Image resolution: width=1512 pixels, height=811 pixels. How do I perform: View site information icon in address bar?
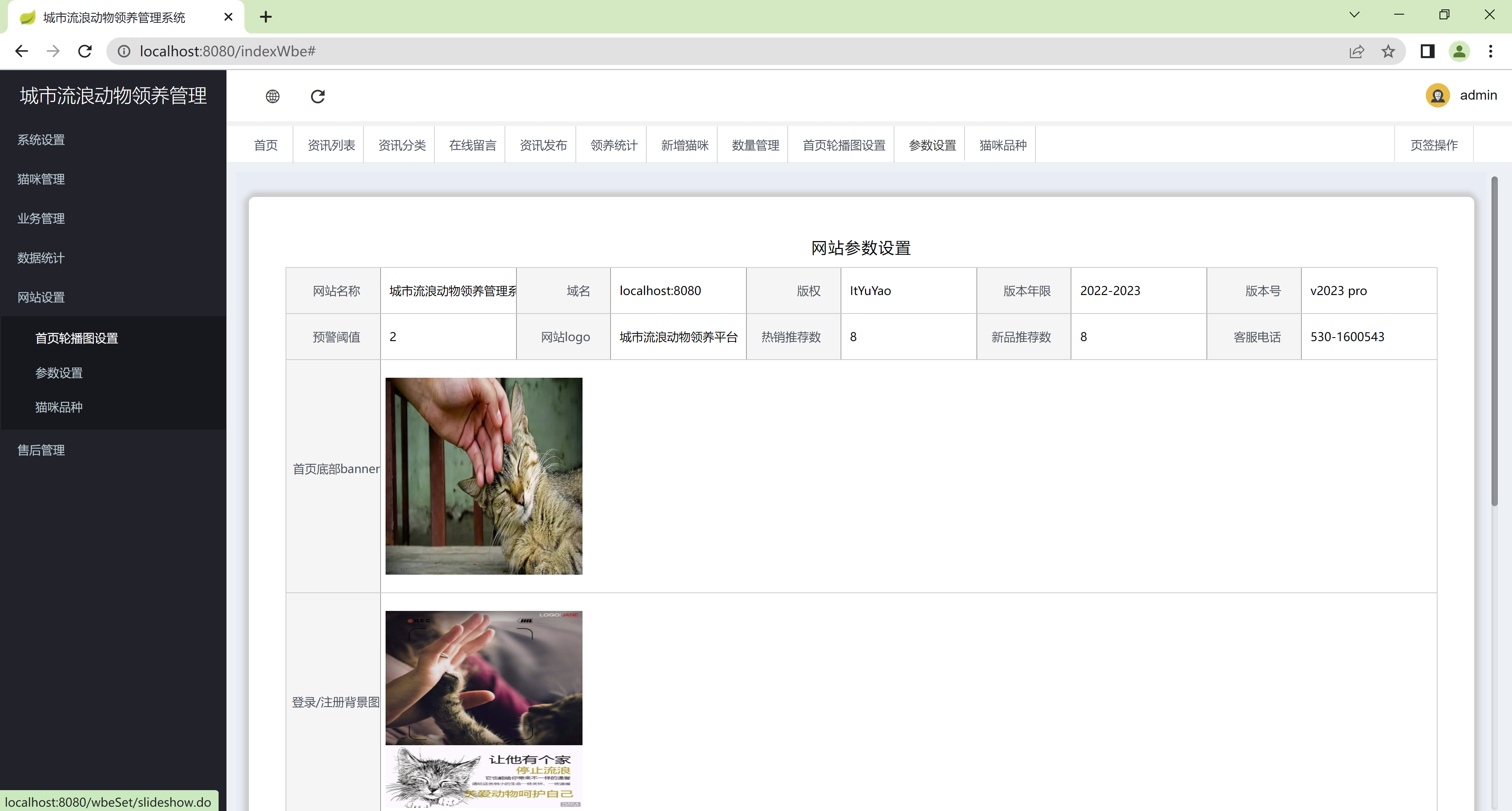124,52
